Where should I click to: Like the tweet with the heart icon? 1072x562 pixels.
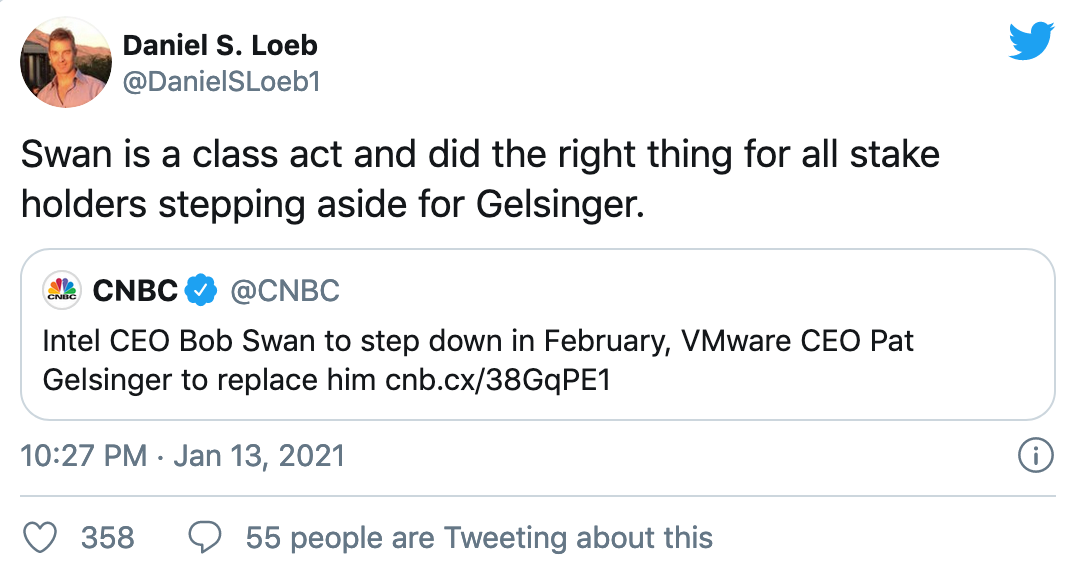[x=40, y=537]
